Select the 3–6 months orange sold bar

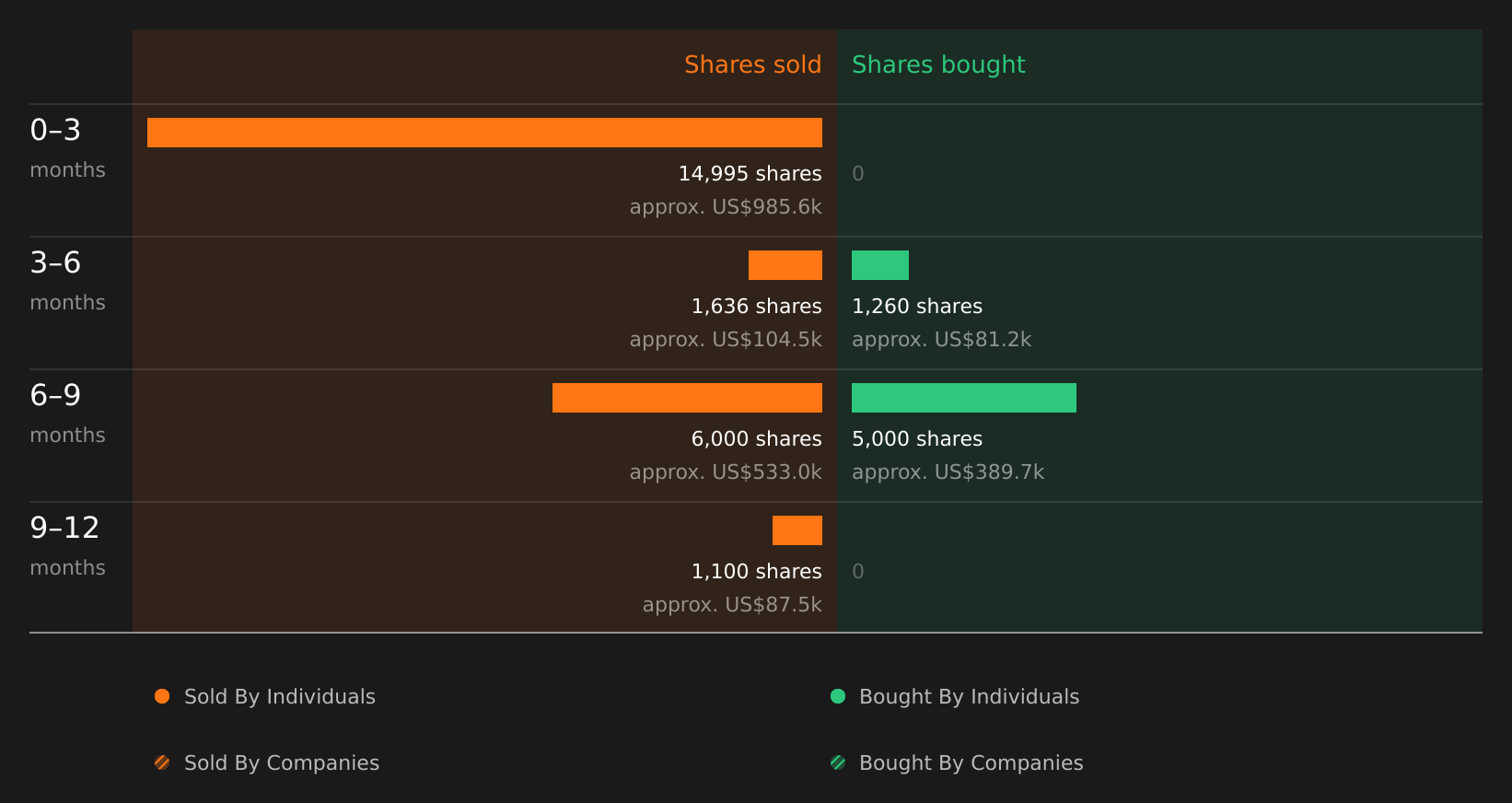(785, 265)
